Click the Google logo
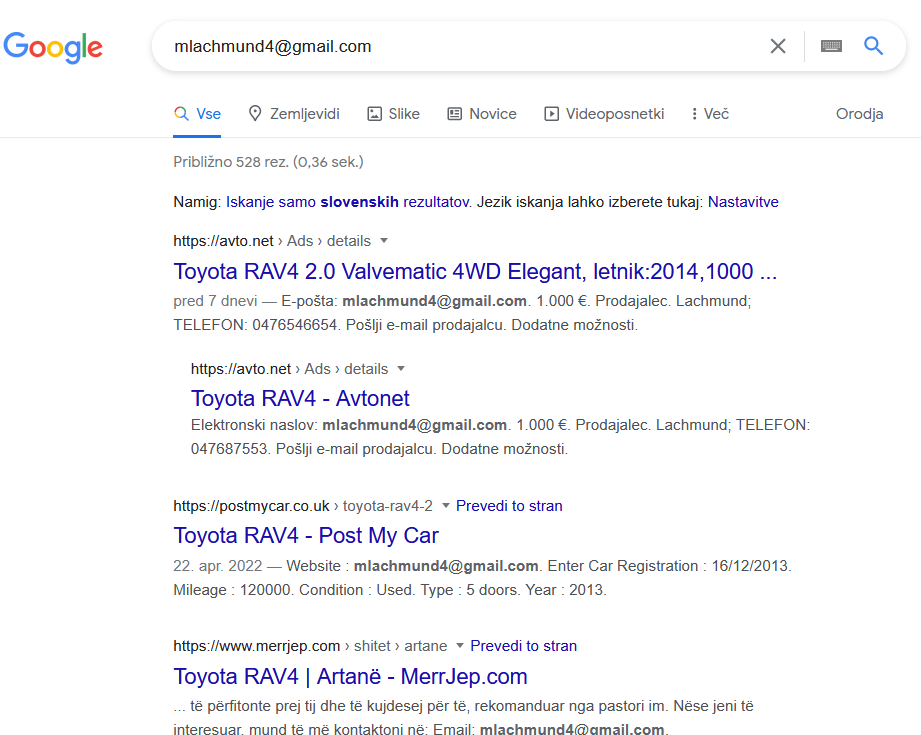The height and width of the screenshot is (735, 921). pyautogui.click(x=53, y=47)
